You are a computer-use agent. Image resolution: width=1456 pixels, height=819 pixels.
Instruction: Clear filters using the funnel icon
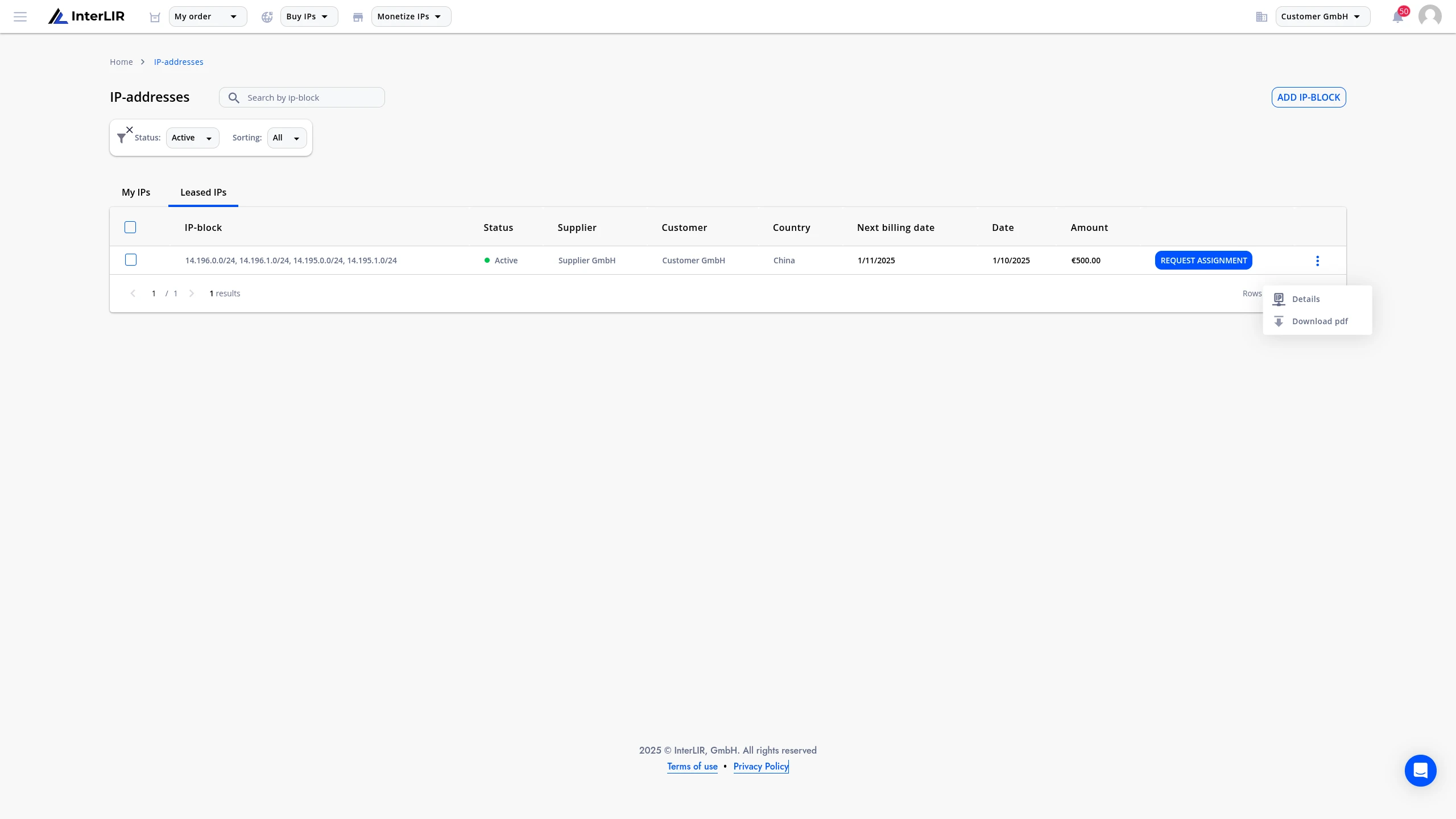click(125, 135)
